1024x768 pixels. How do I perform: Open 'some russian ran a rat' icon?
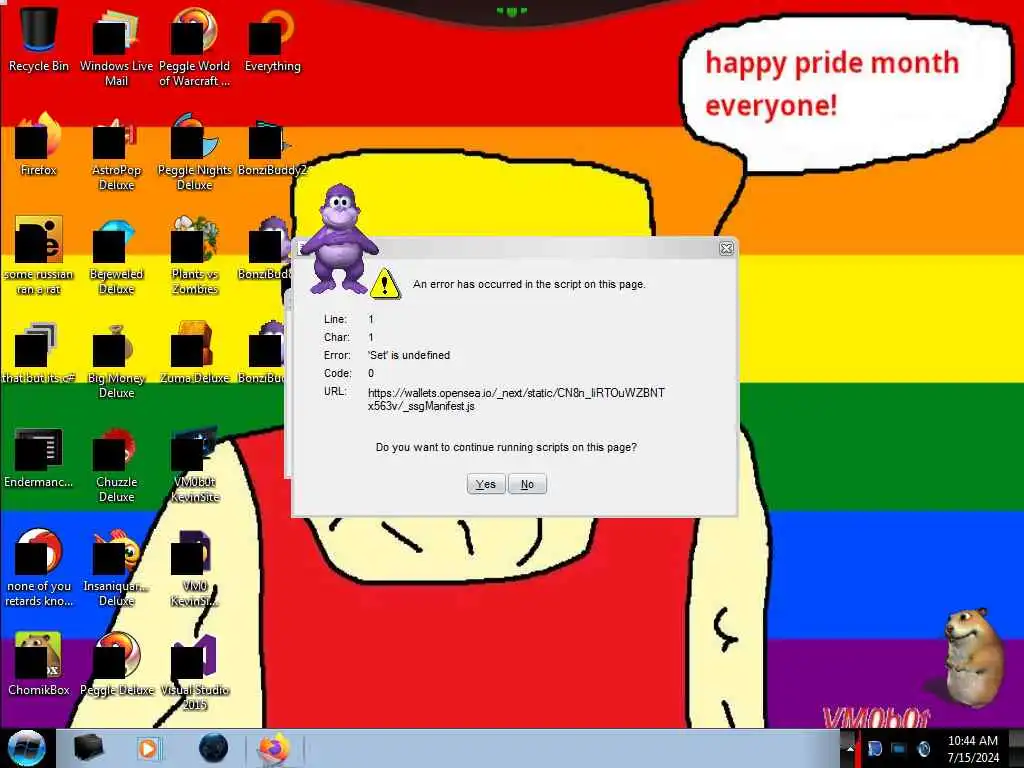coord(38,255)
